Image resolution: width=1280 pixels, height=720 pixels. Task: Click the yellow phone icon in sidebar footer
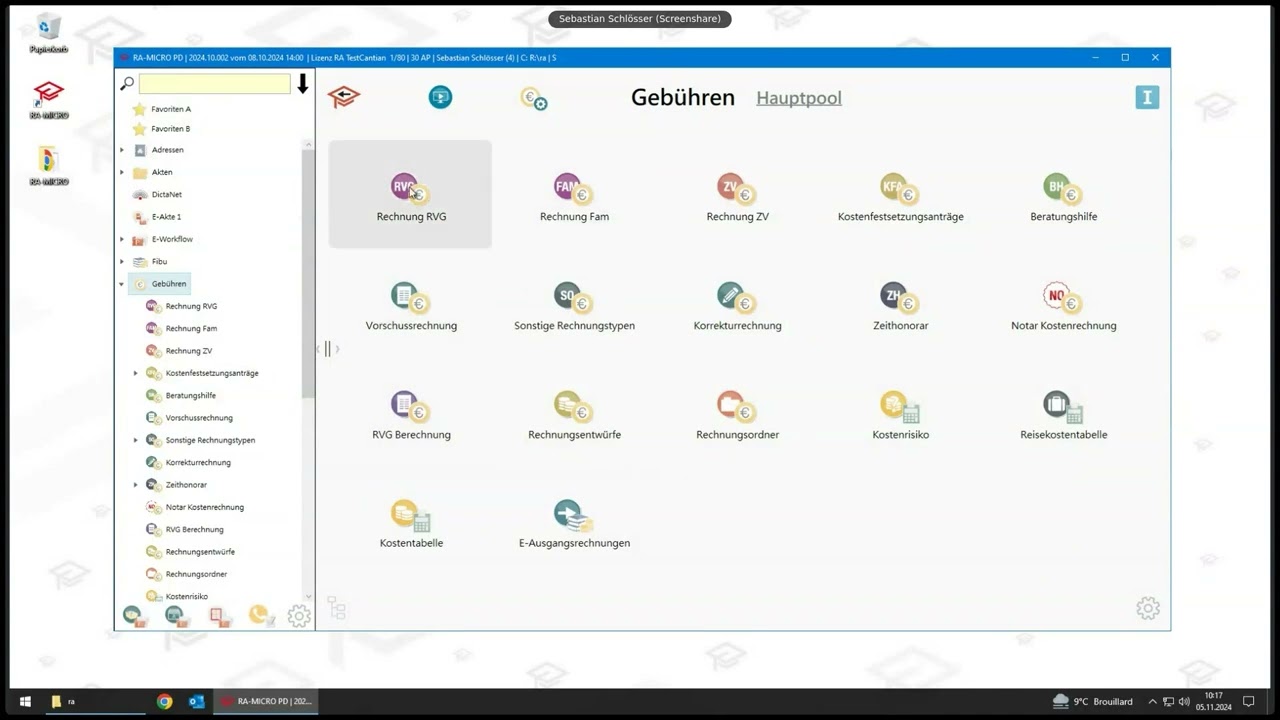261,616
